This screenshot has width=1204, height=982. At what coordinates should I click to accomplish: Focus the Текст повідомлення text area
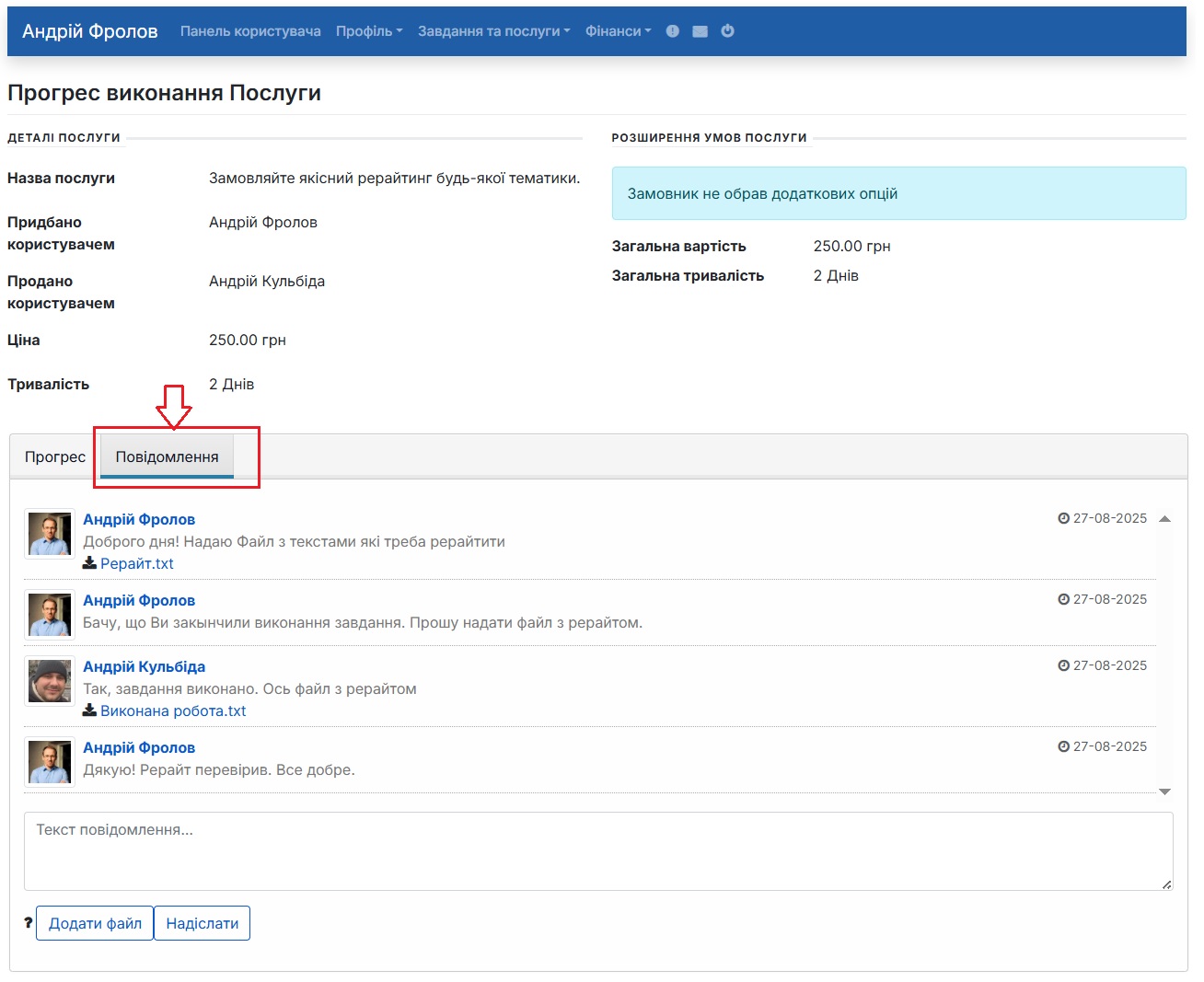(598, 851)
